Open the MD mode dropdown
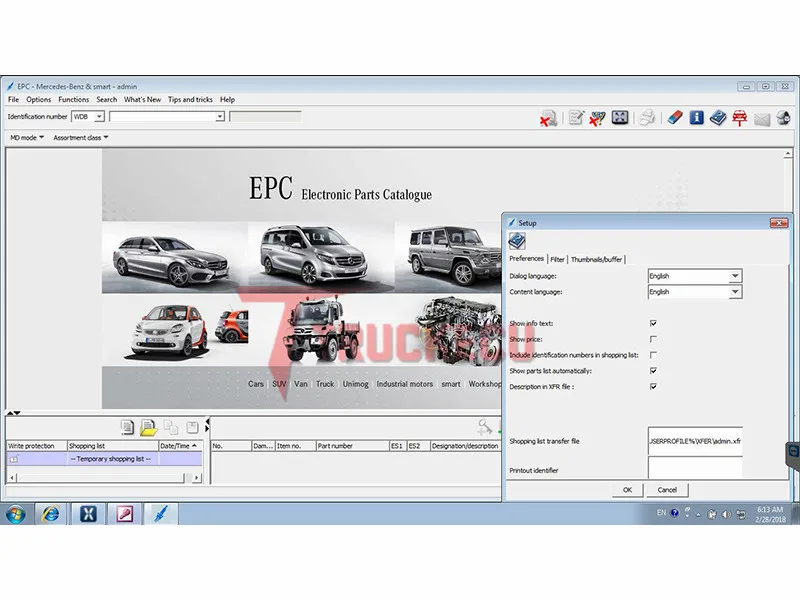This screenshot has height=600, width=800. (27, 138)
